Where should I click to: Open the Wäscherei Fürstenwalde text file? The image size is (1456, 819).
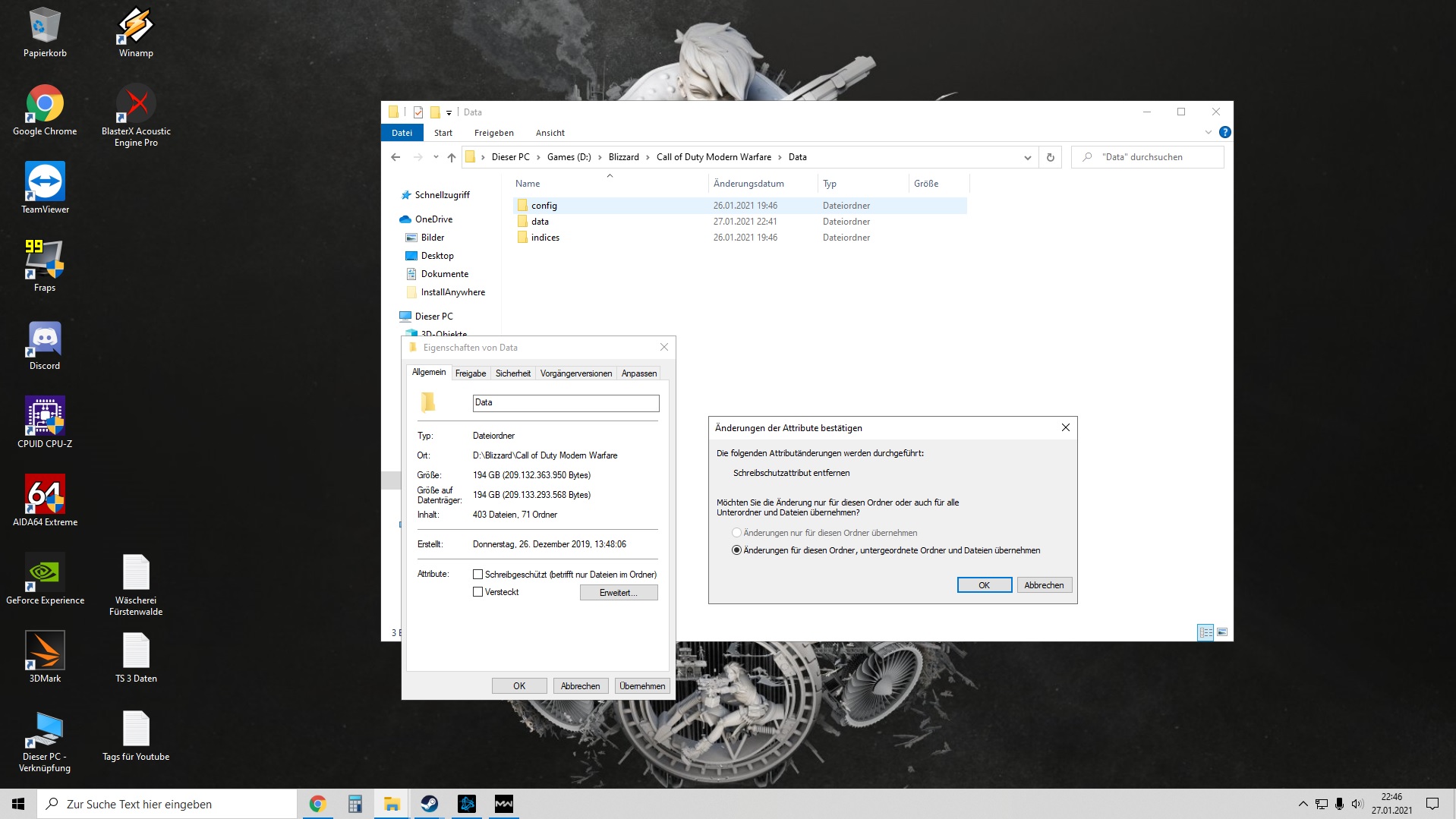click(136, 584)
